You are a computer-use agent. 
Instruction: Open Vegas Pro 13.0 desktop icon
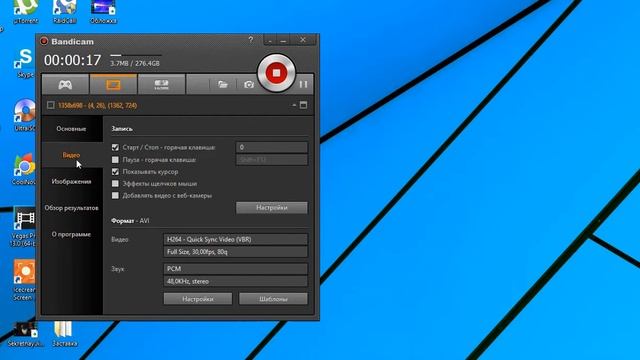point(24,226)
